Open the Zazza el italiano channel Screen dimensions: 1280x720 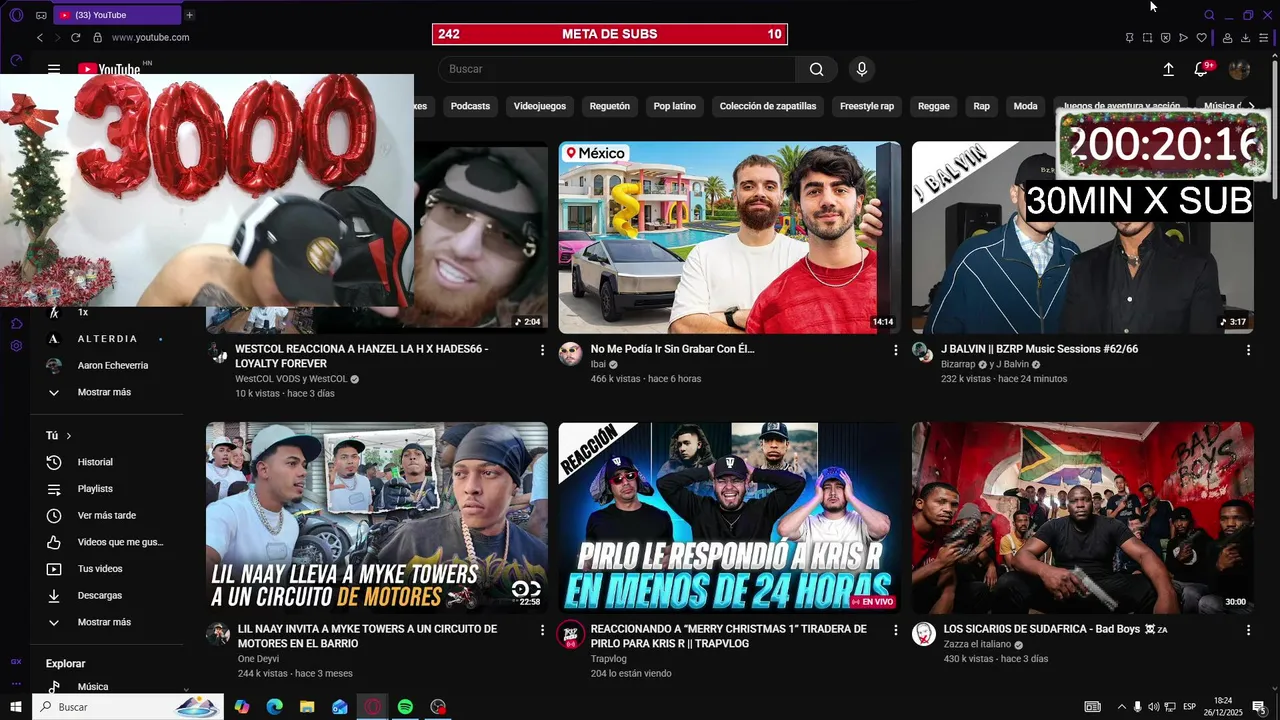pos(977,645)
